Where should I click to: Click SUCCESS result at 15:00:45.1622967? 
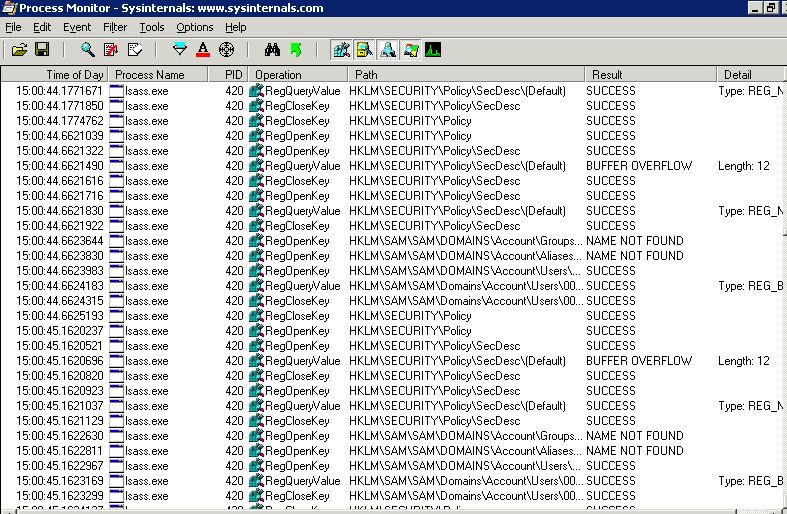611,466
